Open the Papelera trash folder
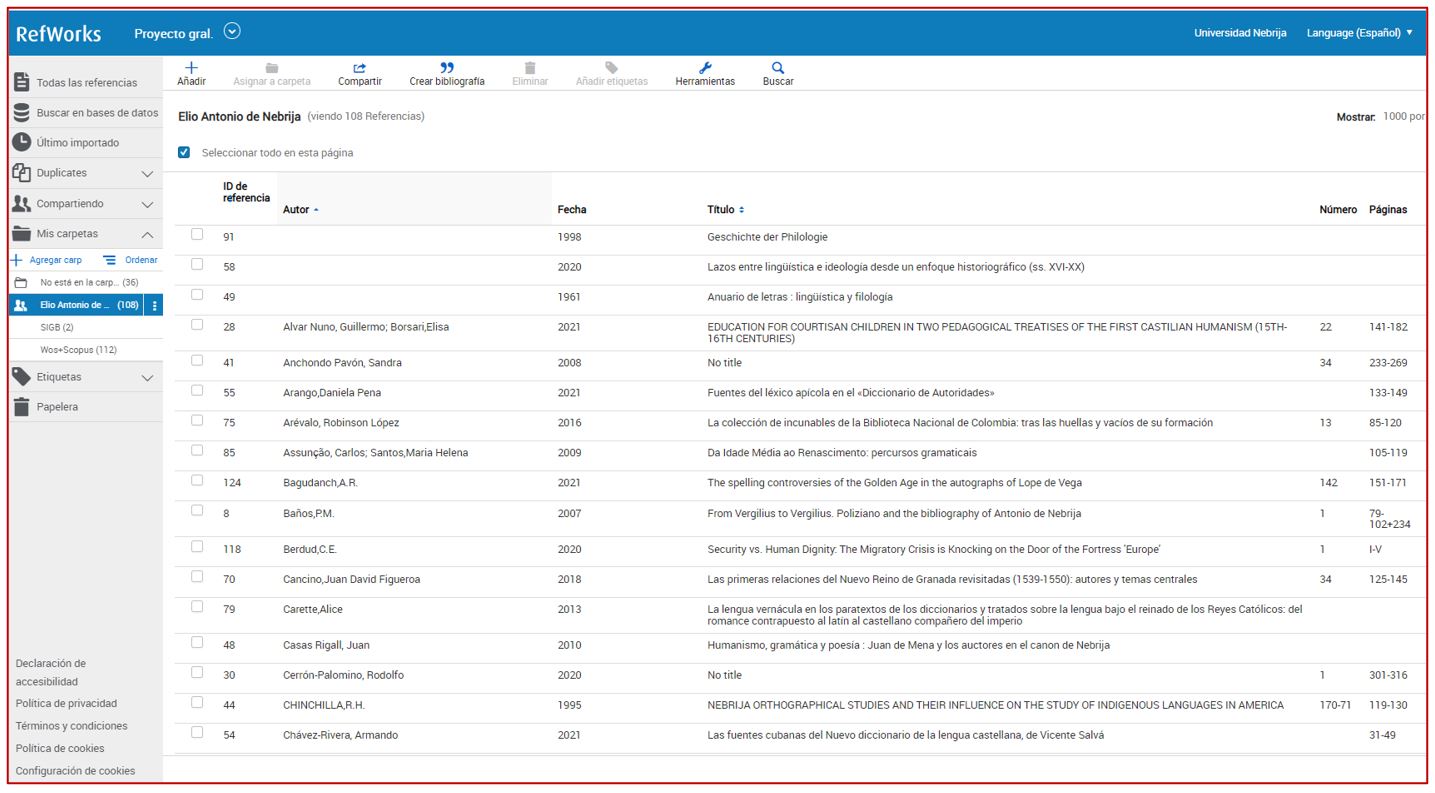The height and width of the screenshot is (793, 1435). coord(57,407)
